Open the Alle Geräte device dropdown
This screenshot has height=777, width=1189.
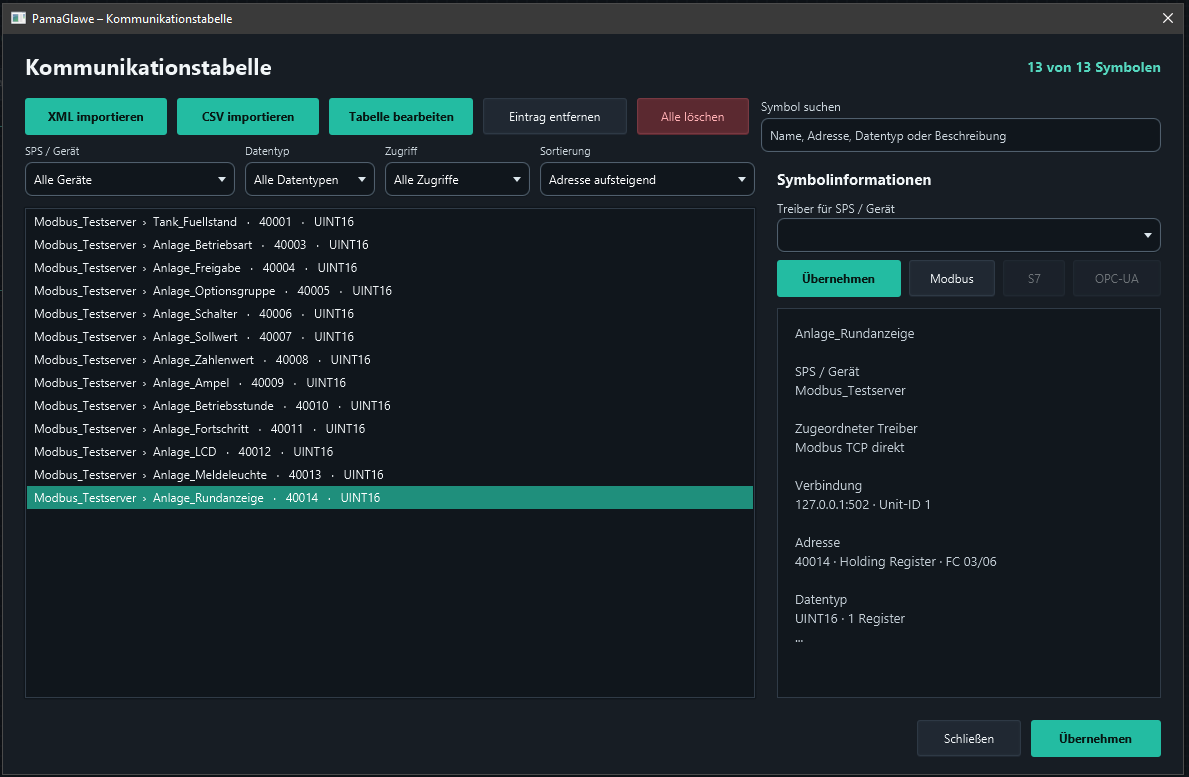coord(130,180)
